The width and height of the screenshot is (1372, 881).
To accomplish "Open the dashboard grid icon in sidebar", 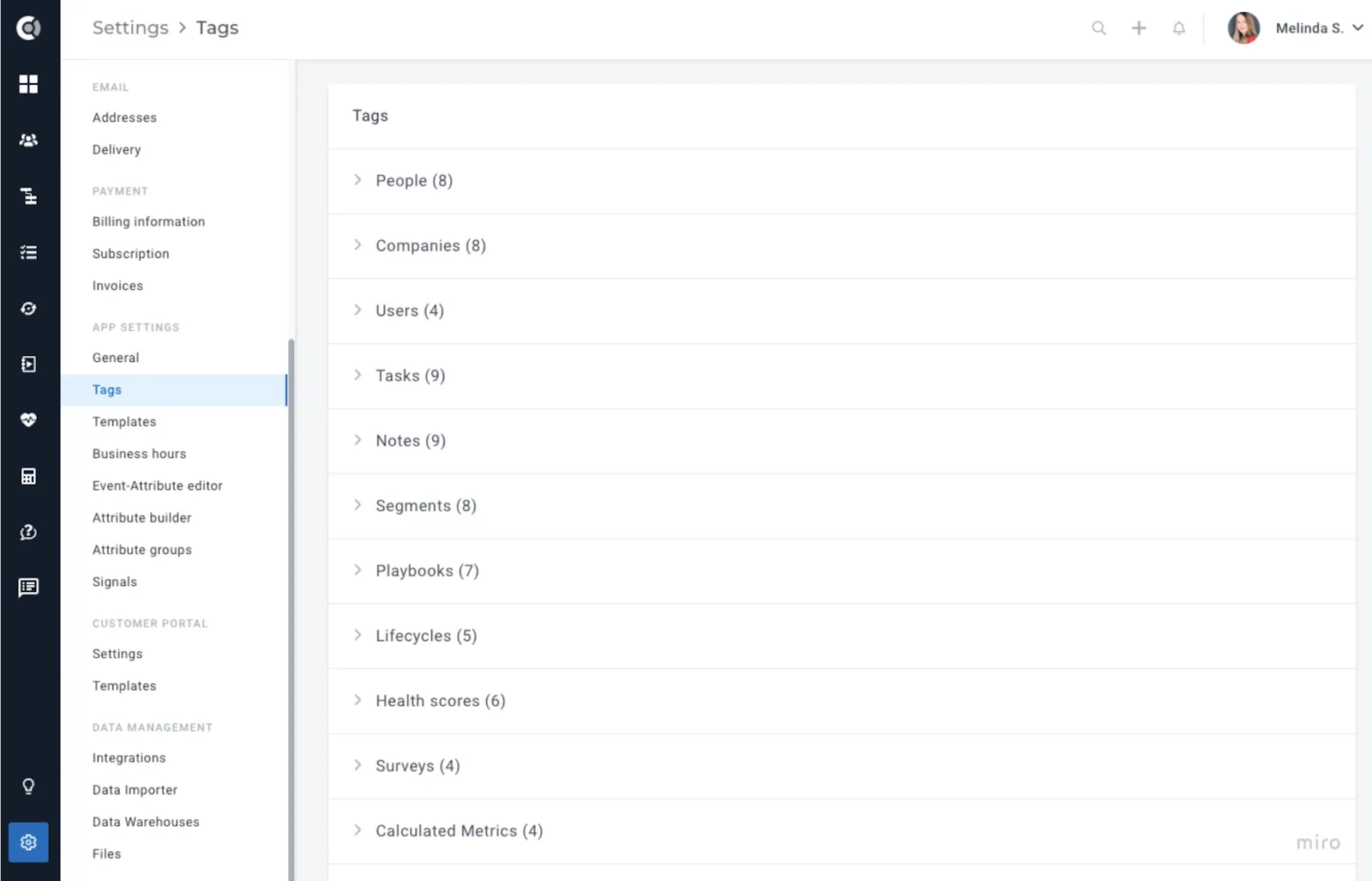I will click(28, 84).
